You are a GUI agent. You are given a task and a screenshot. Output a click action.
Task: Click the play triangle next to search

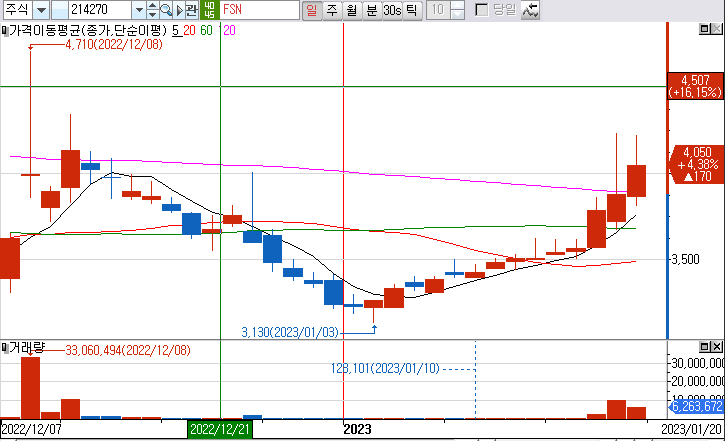[x=180, y=10]
